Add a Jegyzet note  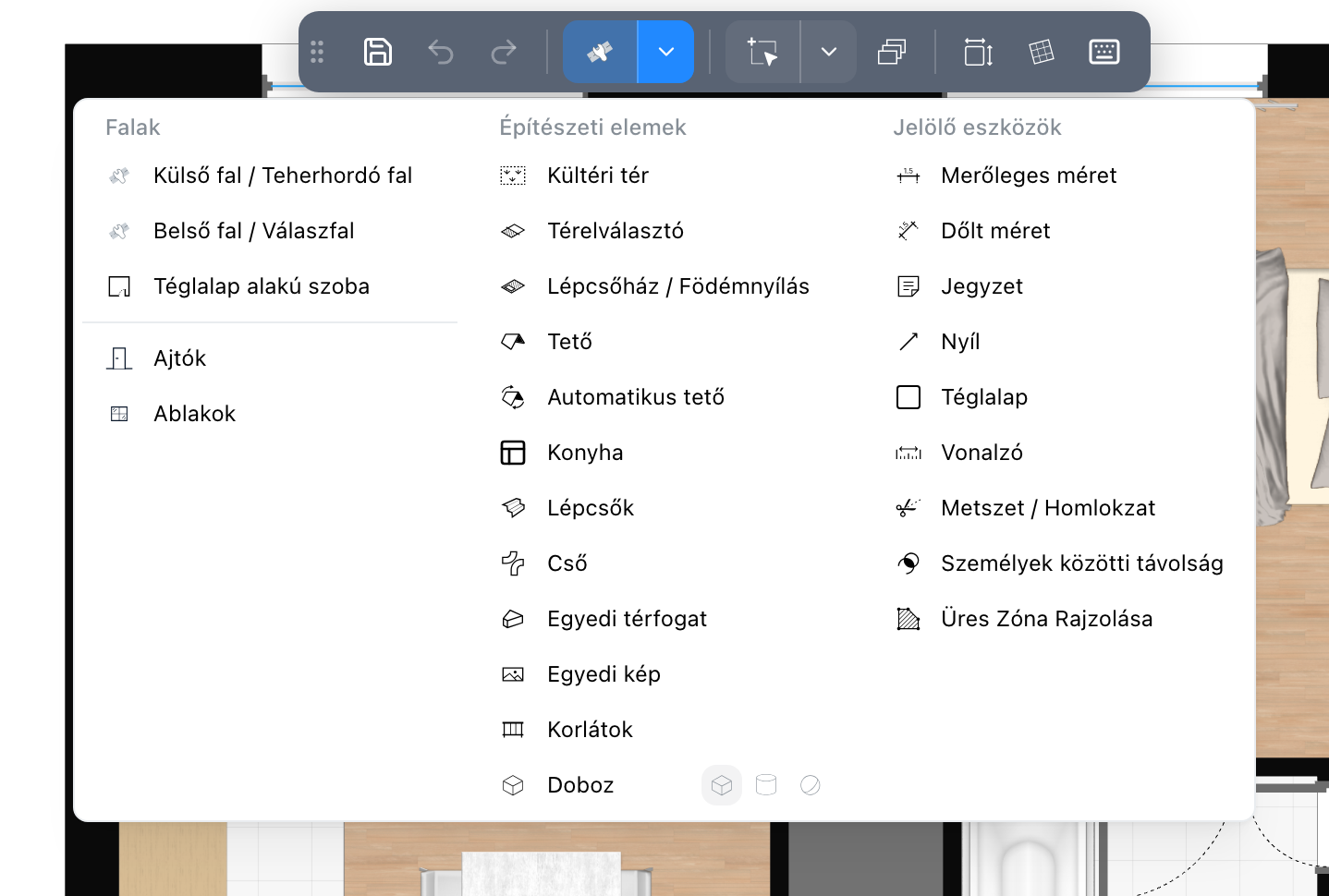click(x=1057, y=286)
